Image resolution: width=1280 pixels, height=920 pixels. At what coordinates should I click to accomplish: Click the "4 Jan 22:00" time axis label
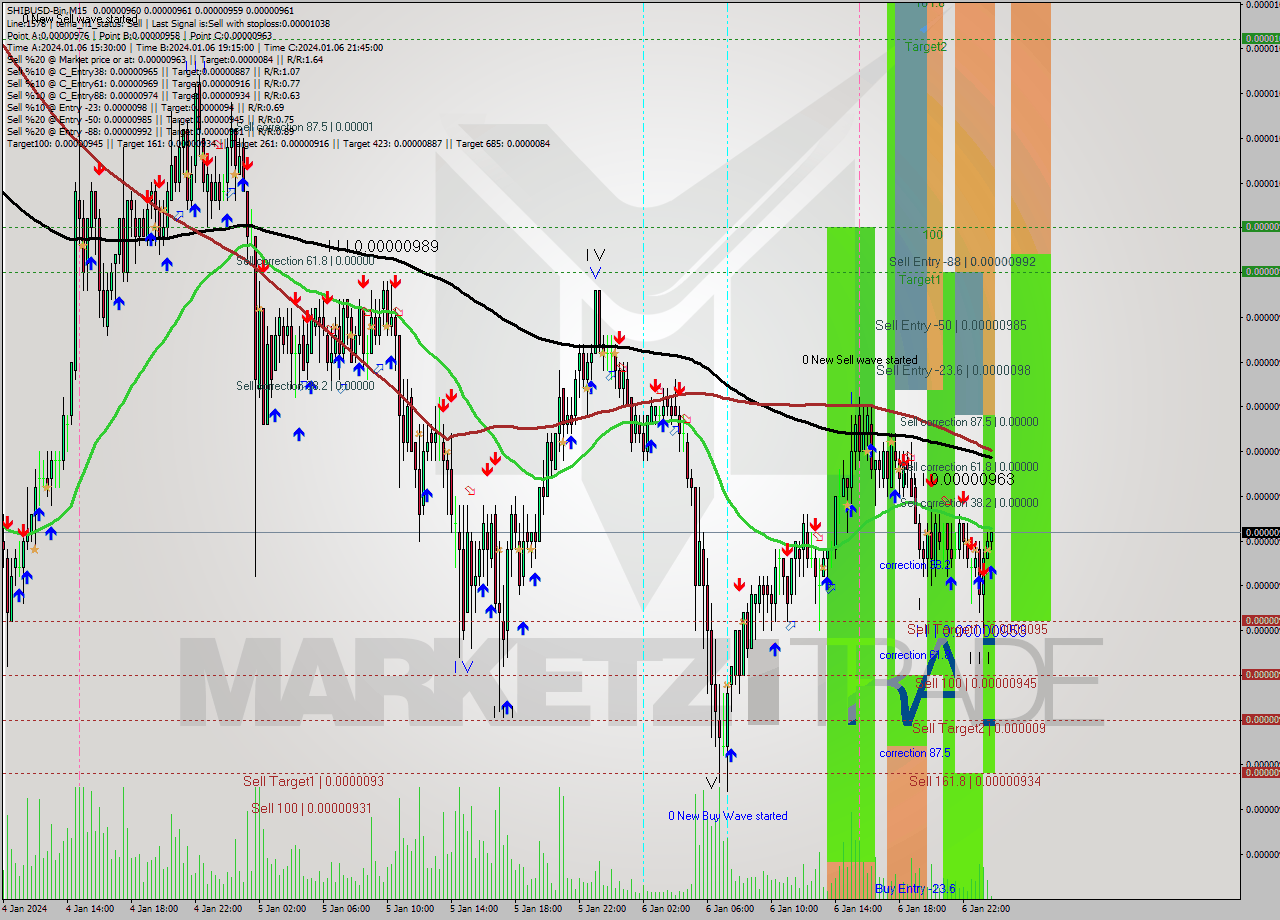[x=216, y=909]
